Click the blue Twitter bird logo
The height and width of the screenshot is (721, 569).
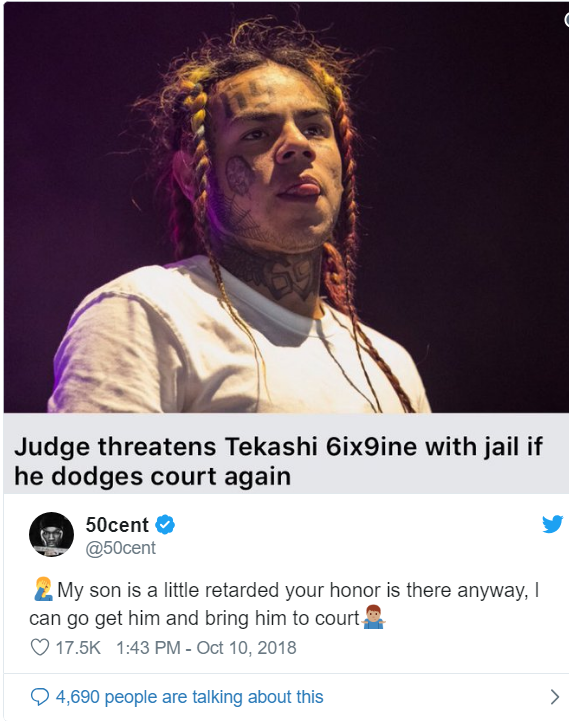coord(552,524)
